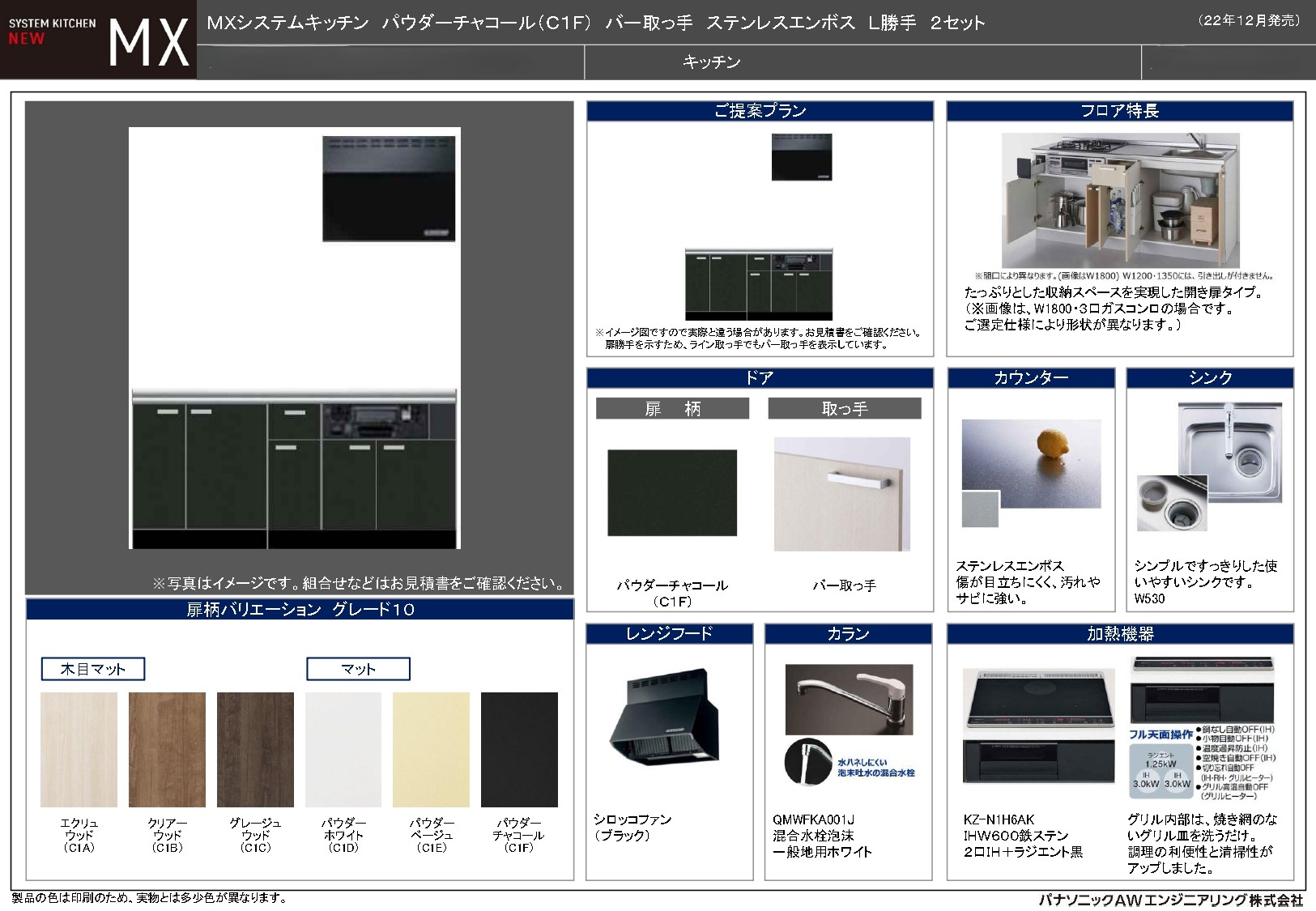Click the バー取っ手 caption

click(x=845, y=585)
